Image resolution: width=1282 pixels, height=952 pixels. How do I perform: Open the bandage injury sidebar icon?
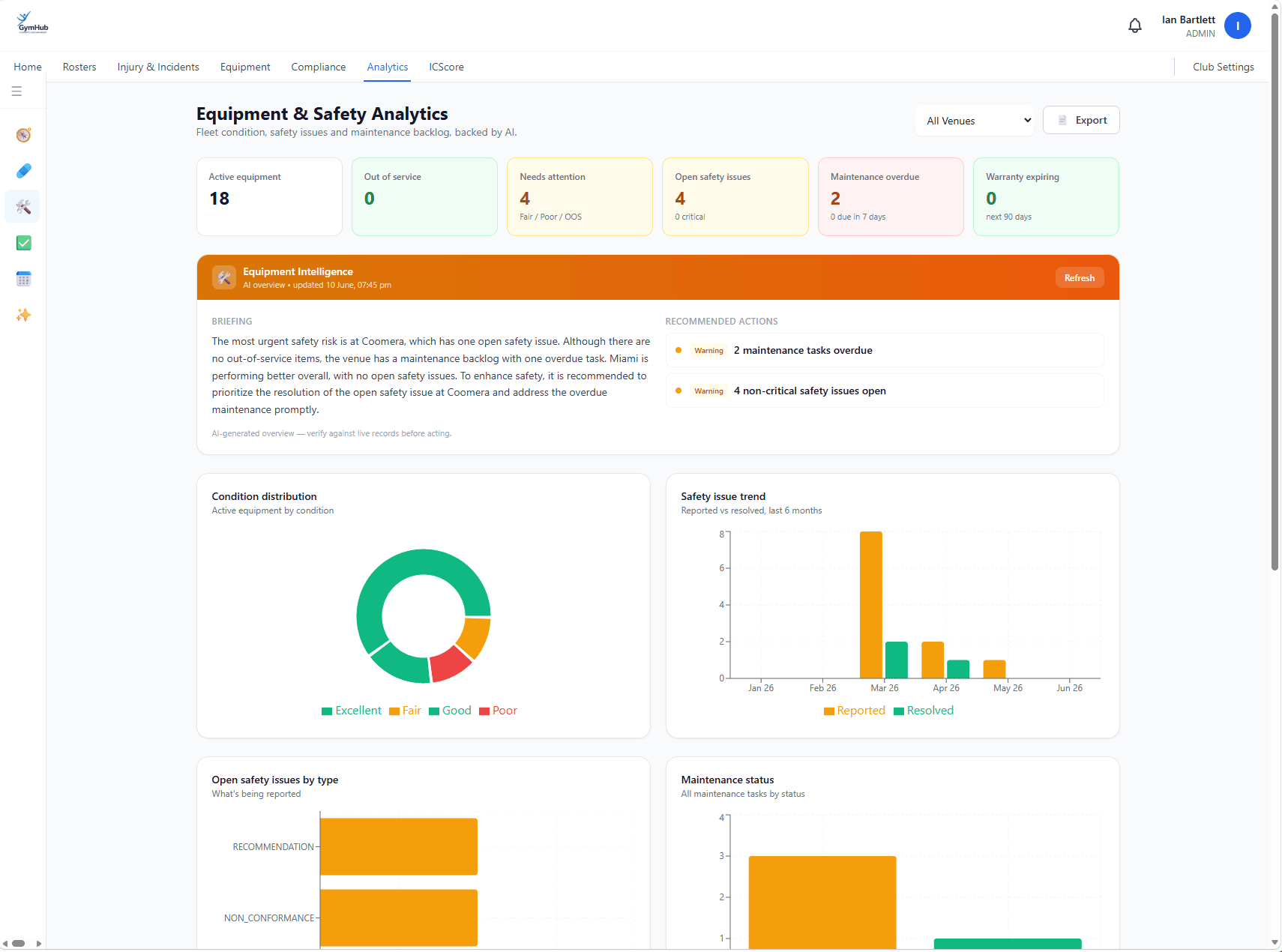point(23,171)
